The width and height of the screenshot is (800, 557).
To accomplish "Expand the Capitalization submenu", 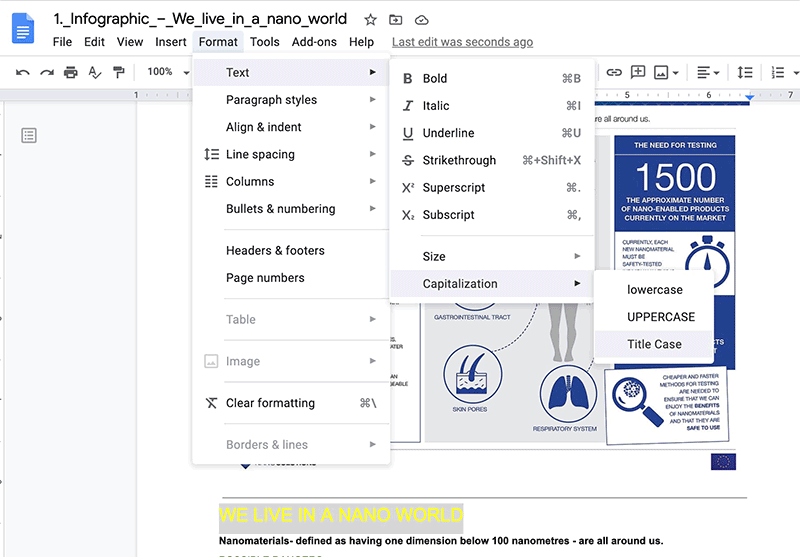I will tap(492, 284).
